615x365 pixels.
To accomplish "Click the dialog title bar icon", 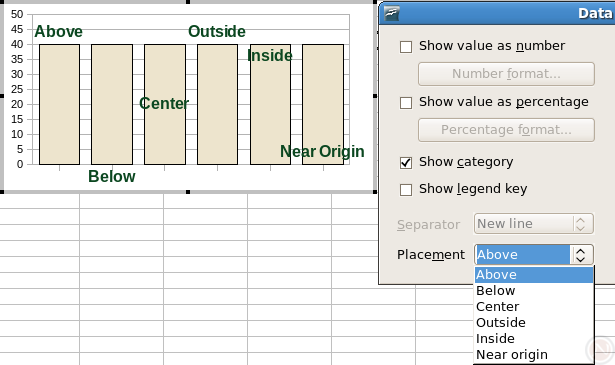I will pos(391,13).
